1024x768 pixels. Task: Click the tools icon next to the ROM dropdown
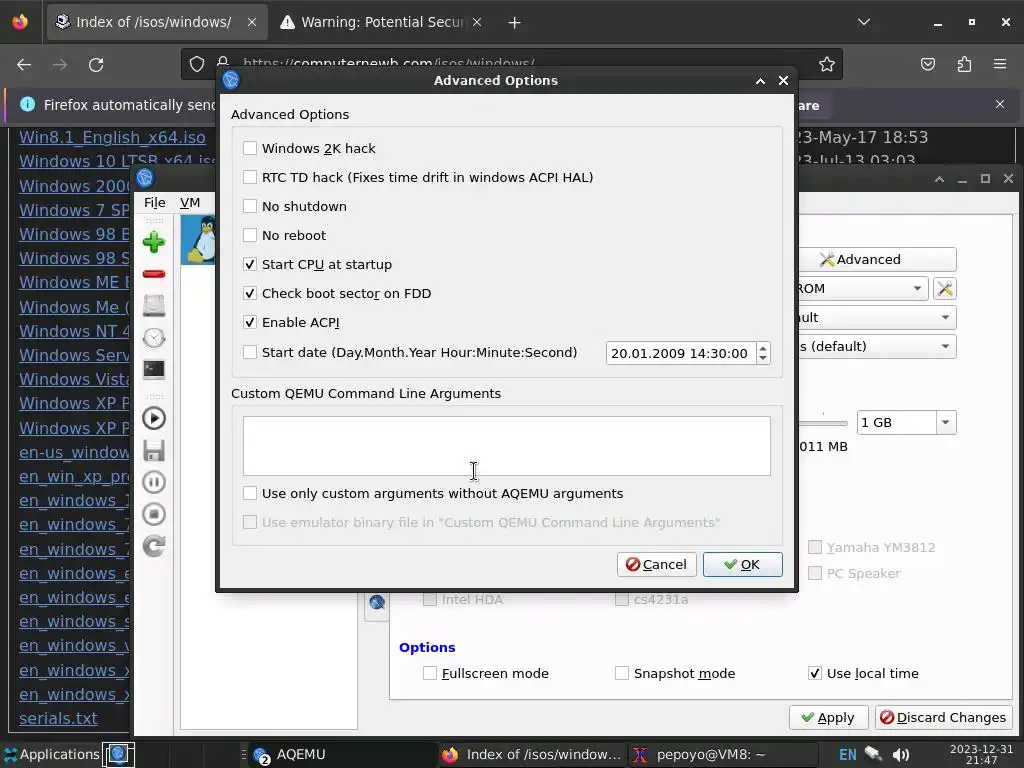pos(945,289)
